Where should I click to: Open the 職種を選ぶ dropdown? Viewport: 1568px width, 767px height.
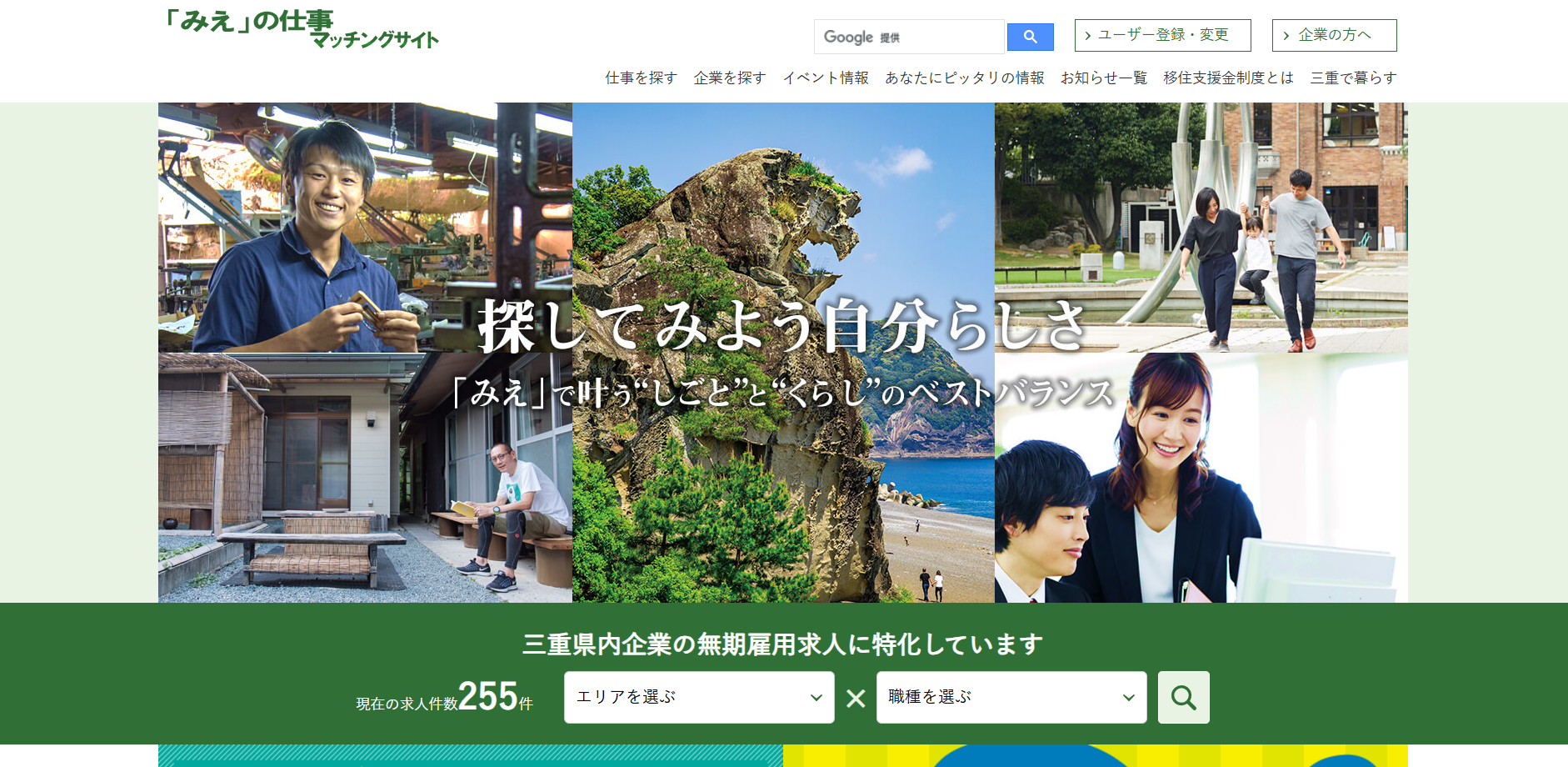click(x=1011, y=697)
